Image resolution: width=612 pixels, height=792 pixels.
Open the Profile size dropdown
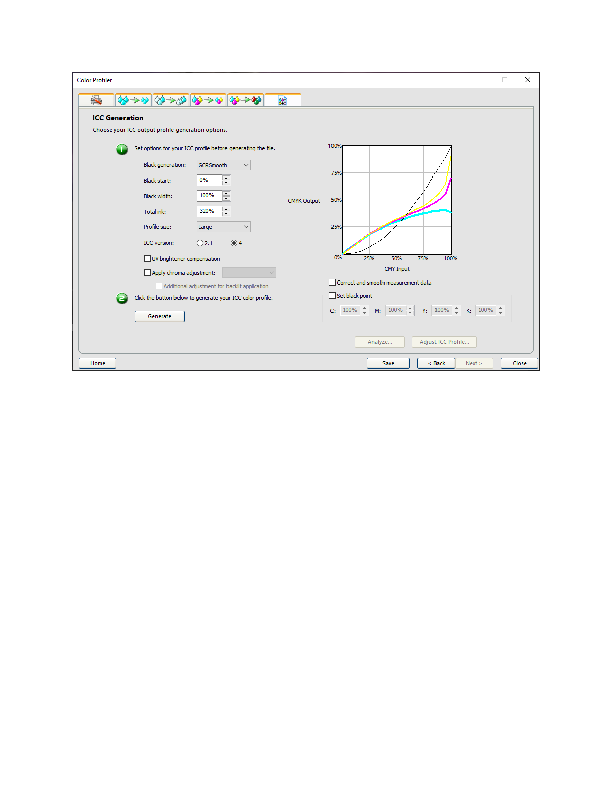pos(224,227)
